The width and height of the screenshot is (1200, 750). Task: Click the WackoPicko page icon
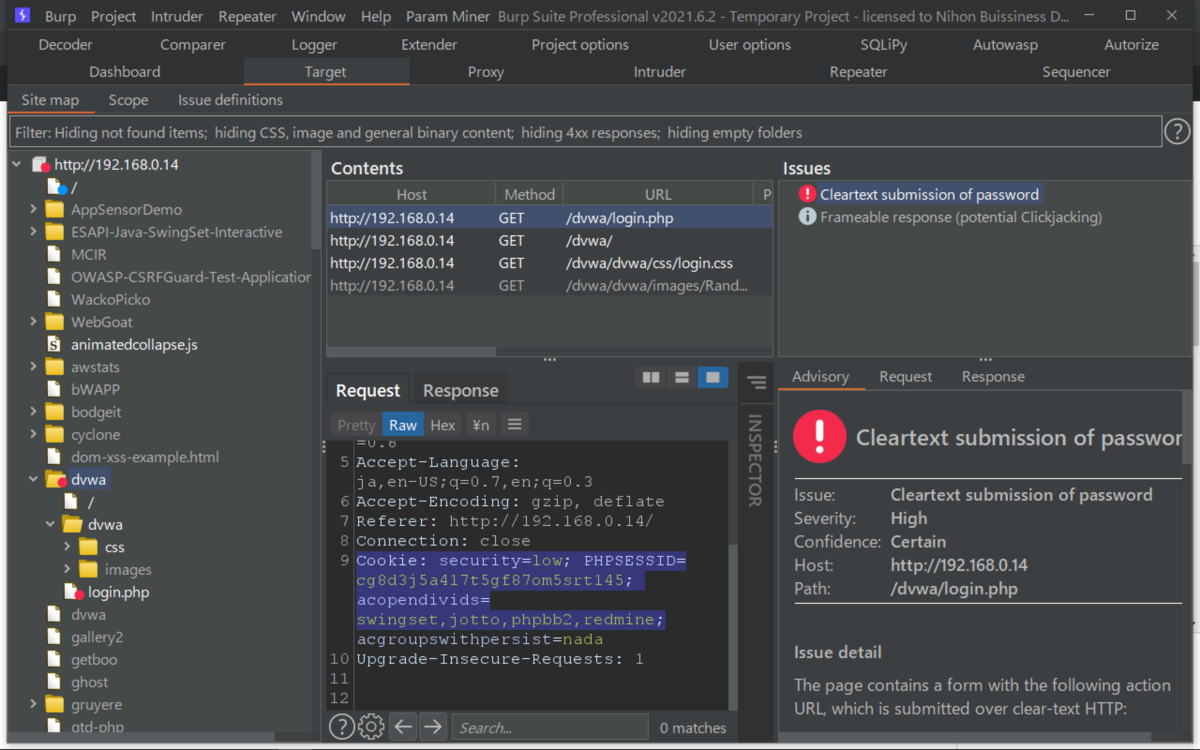[x=55, y=299]
